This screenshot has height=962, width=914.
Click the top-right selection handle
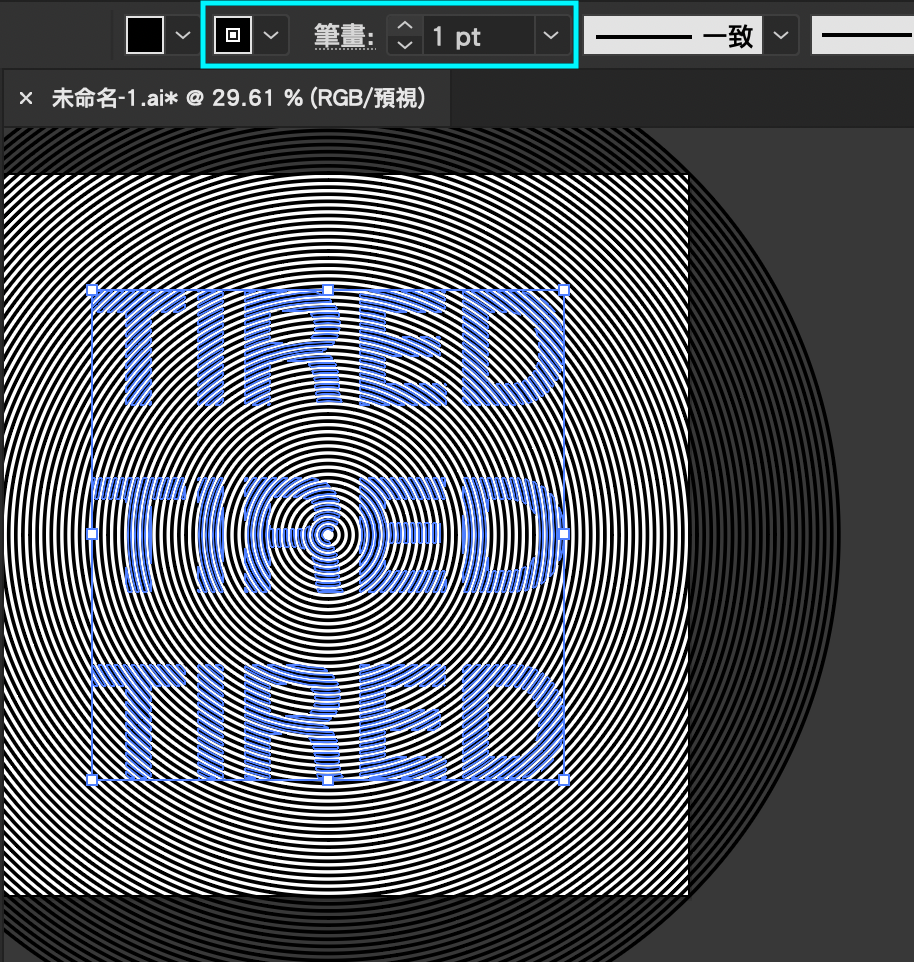564,290
